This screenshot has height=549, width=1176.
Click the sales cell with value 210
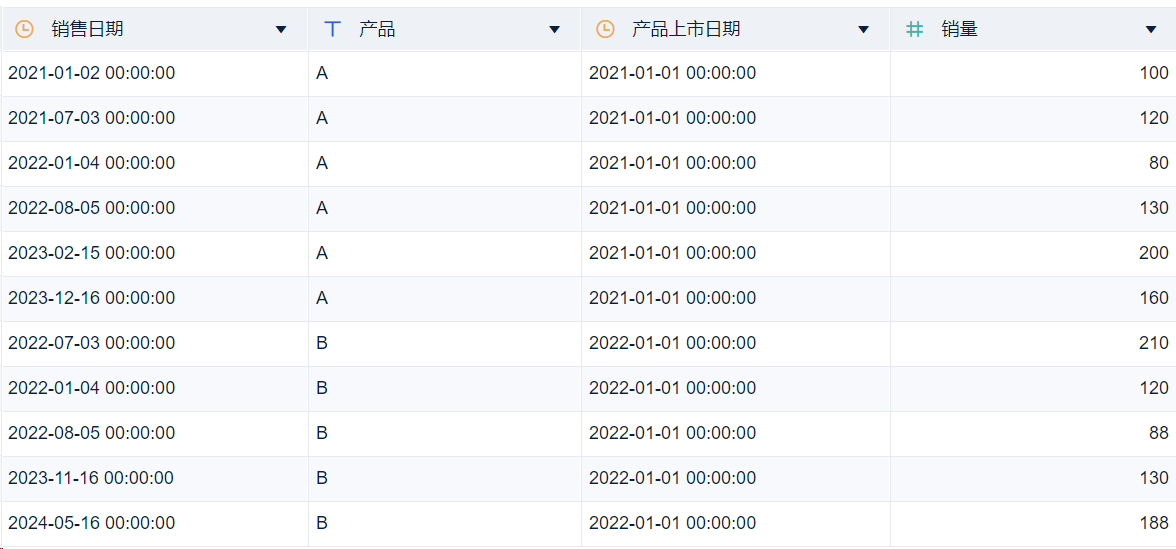click(x=1153, y=343)
